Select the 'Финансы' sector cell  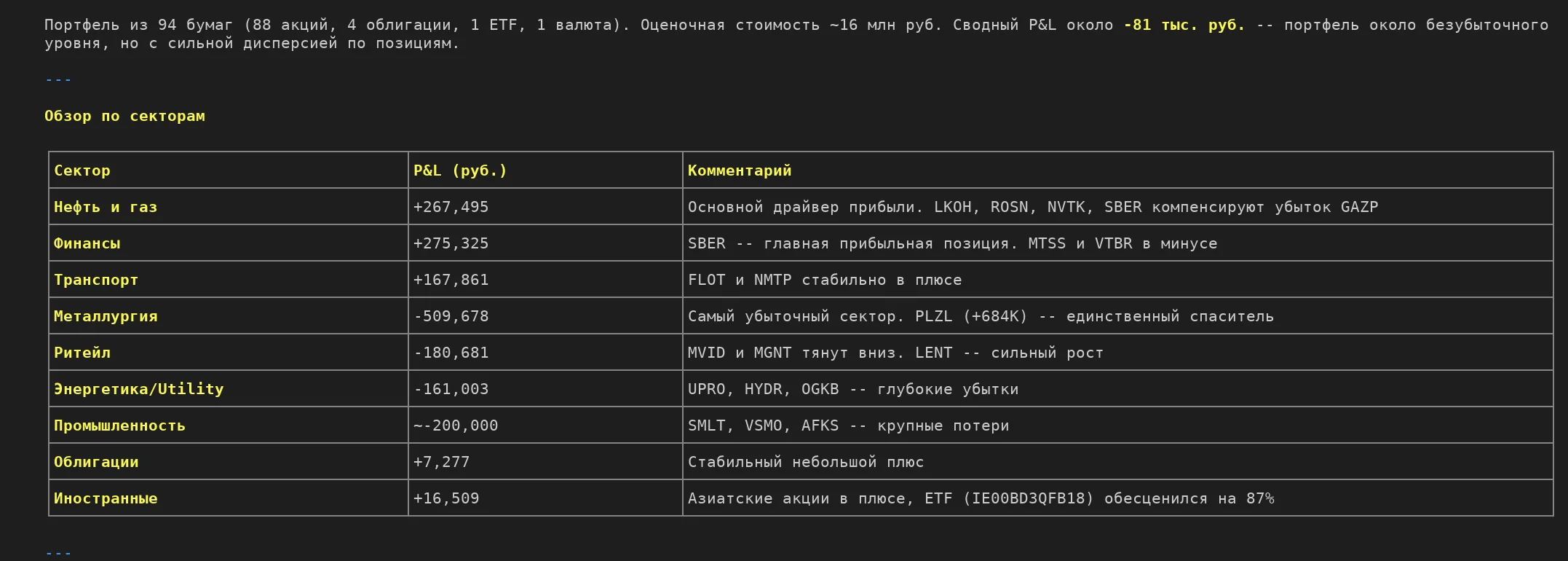pyautogui.click(x=87, y=243)
